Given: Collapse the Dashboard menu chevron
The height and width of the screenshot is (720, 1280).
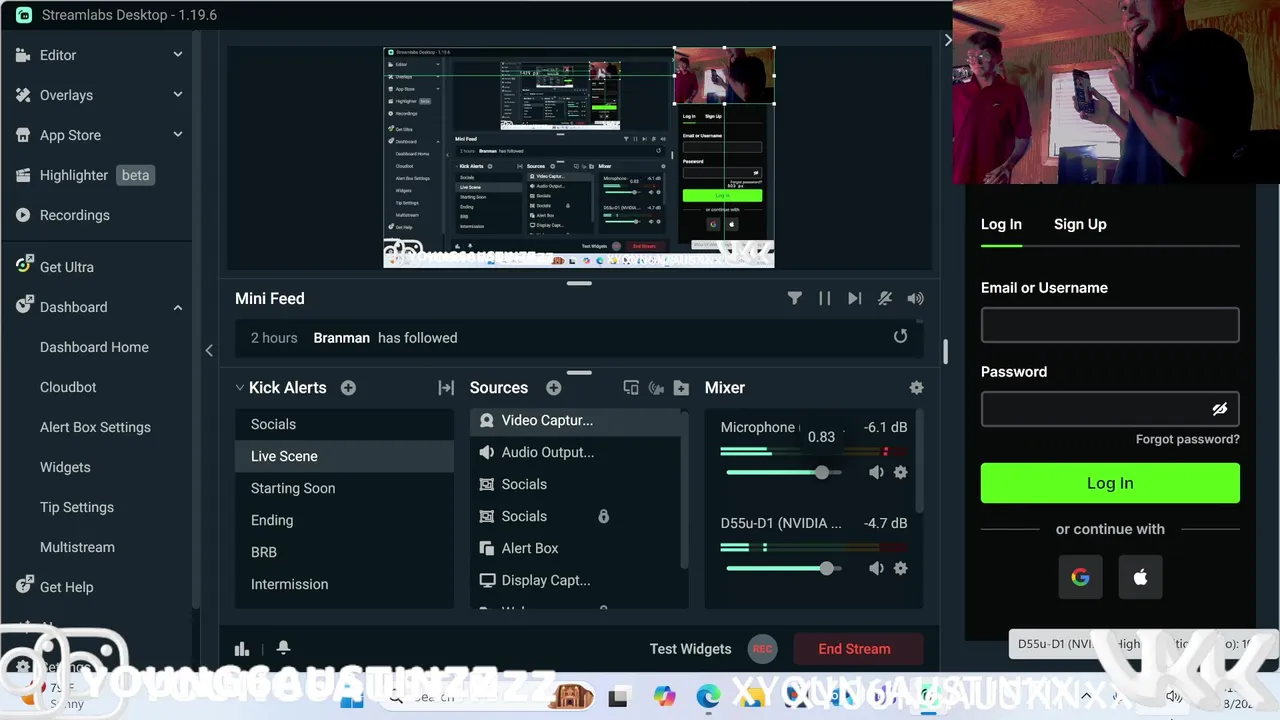Looking at the screenshot, I should pyautogui.click(x=177, y=307).
